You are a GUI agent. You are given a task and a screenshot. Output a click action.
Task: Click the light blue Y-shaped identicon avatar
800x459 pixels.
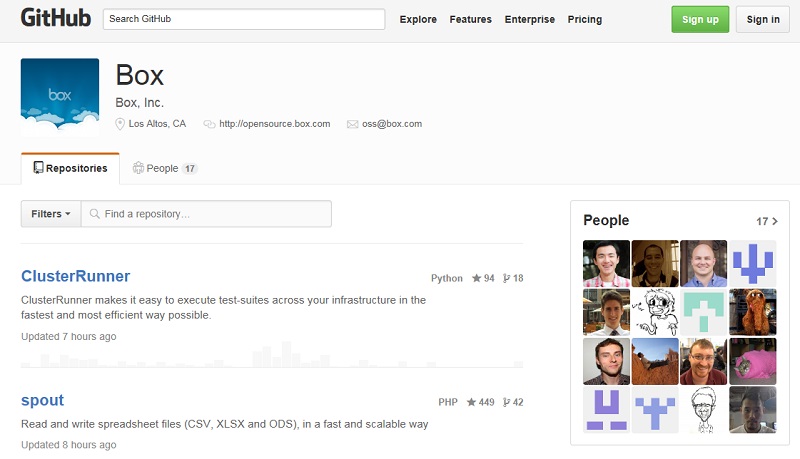coord(655,410)
